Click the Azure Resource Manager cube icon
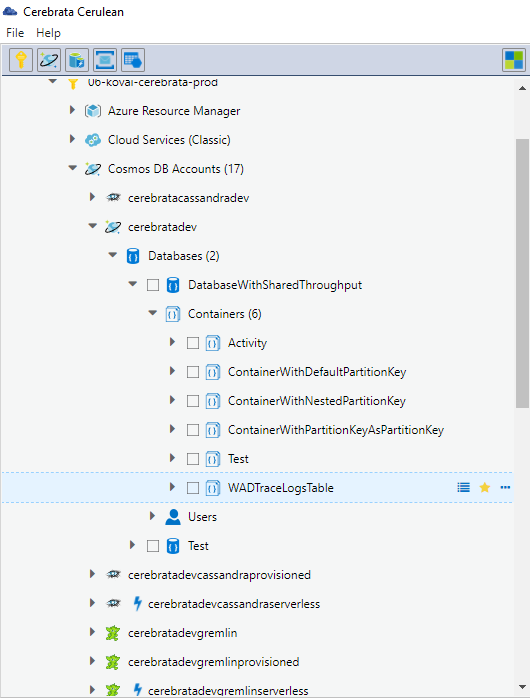Screen dimensions: 530x698 coord(93,111)
